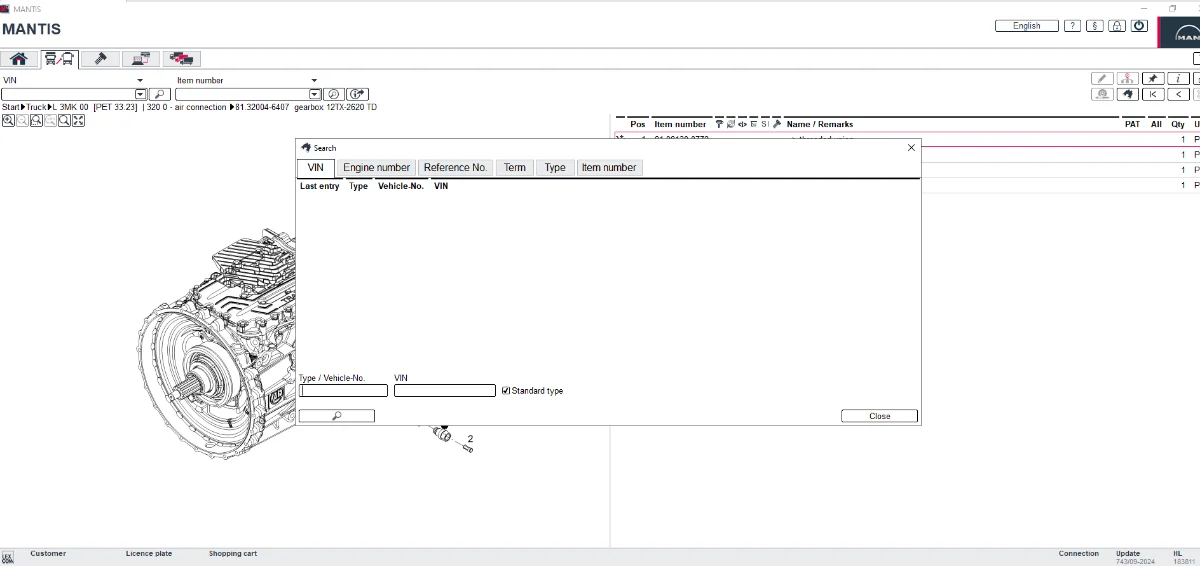Switch to the Engine number tab
1200x566 pixels.
(376, 168)
